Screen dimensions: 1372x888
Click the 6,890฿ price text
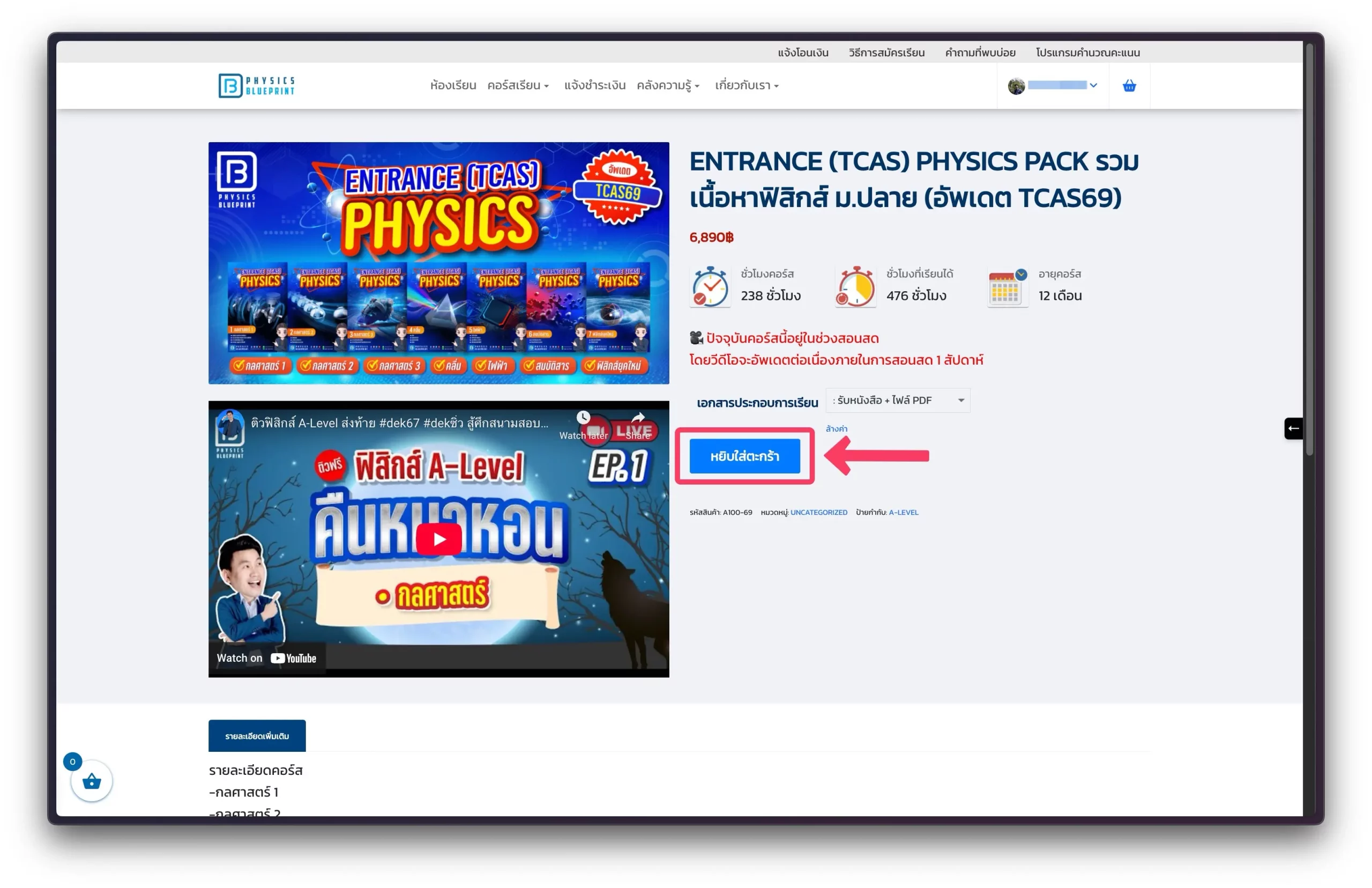[x=711, y=237]
